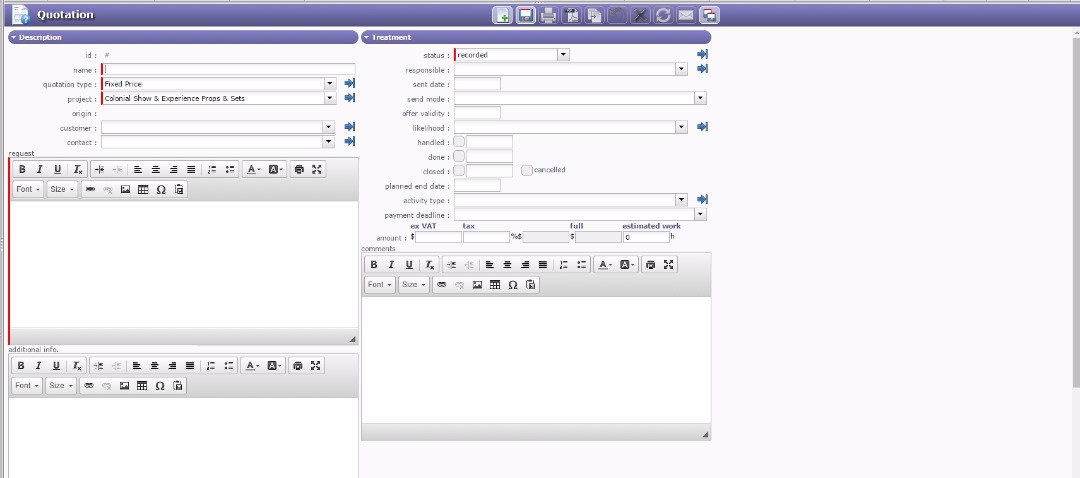Open the Font dropdown in request editor

click(27, 189)
